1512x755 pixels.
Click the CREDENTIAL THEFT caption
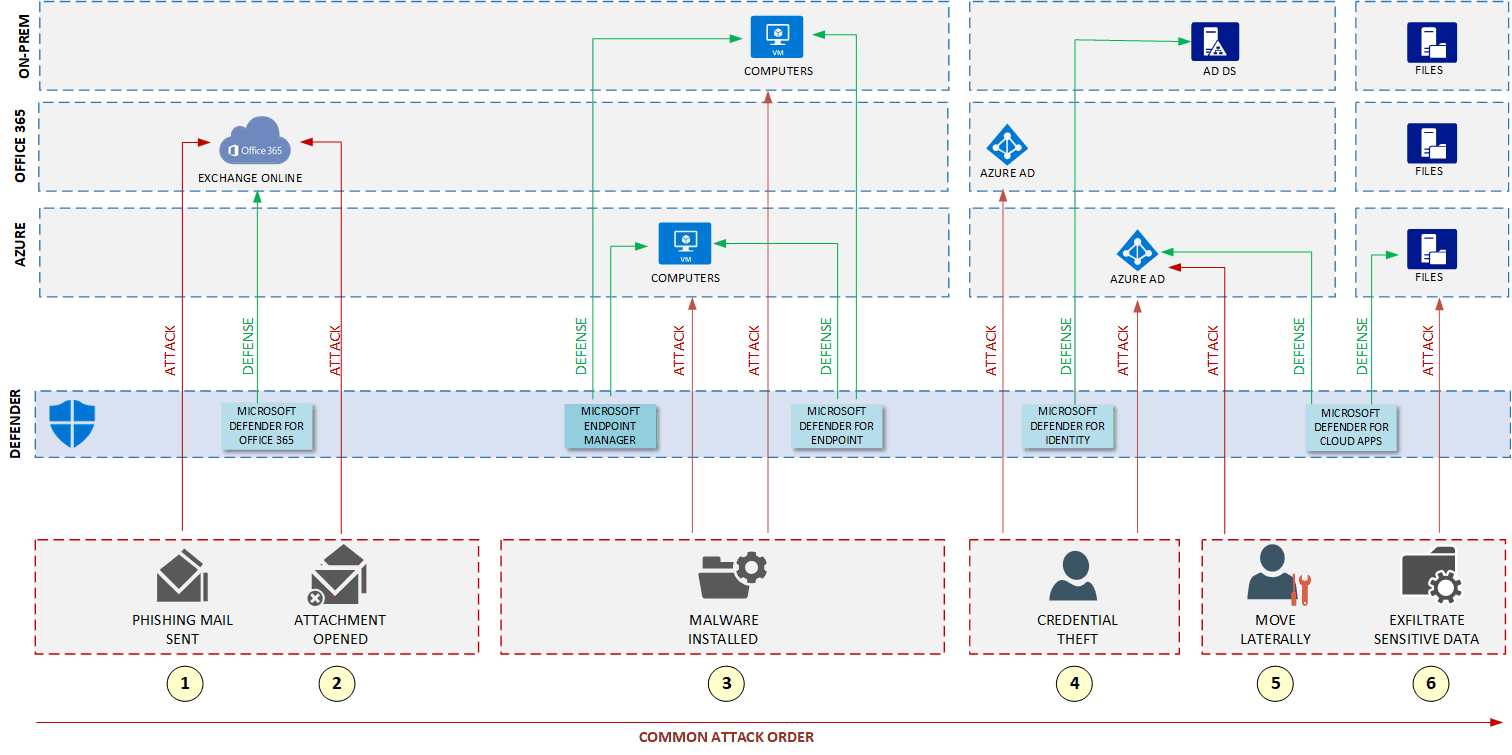(1077, 629)
